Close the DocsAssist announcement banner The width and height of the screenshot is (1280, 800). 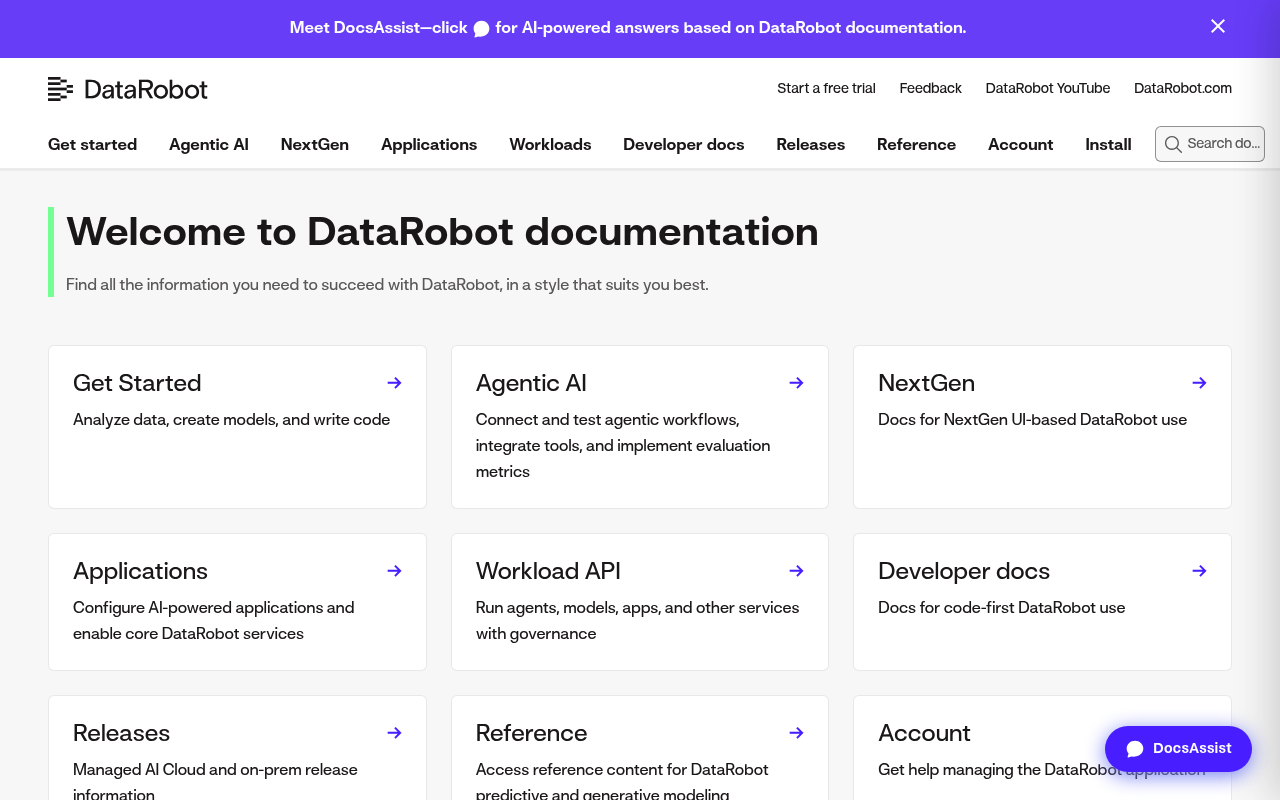[x=1217, y=27]
